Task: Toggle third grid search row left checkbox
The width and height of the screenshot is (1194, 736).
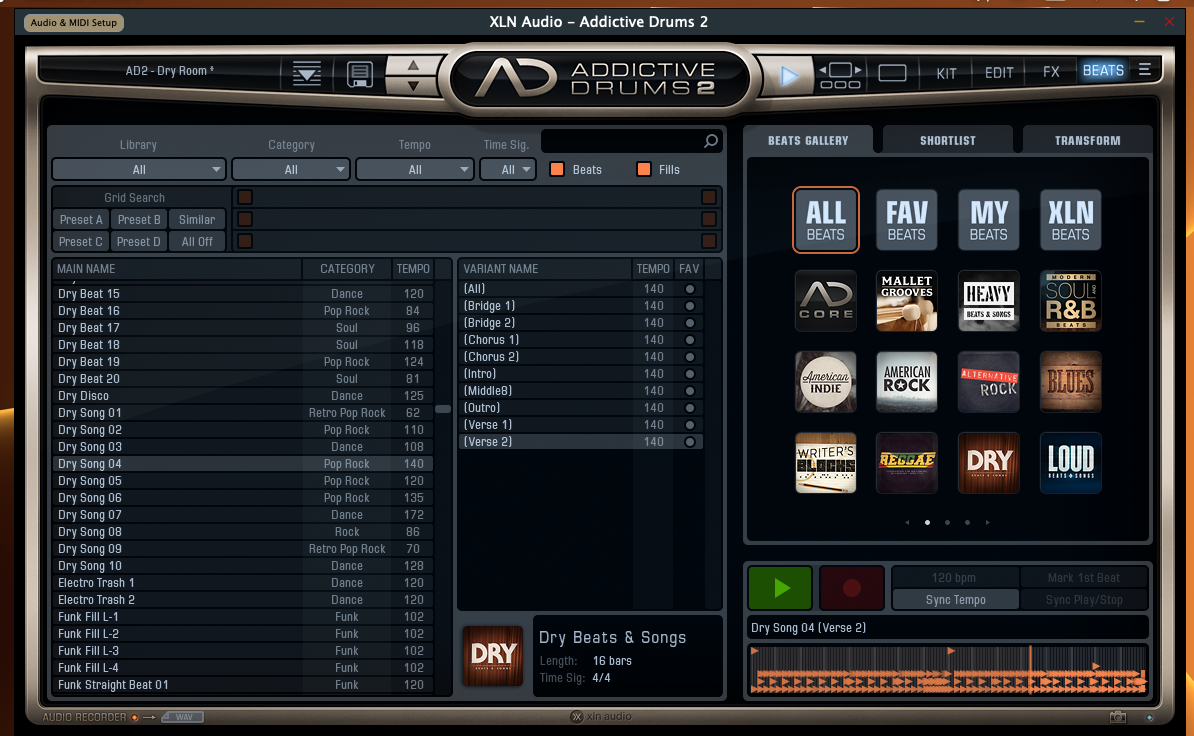Action: click(244, 241)
